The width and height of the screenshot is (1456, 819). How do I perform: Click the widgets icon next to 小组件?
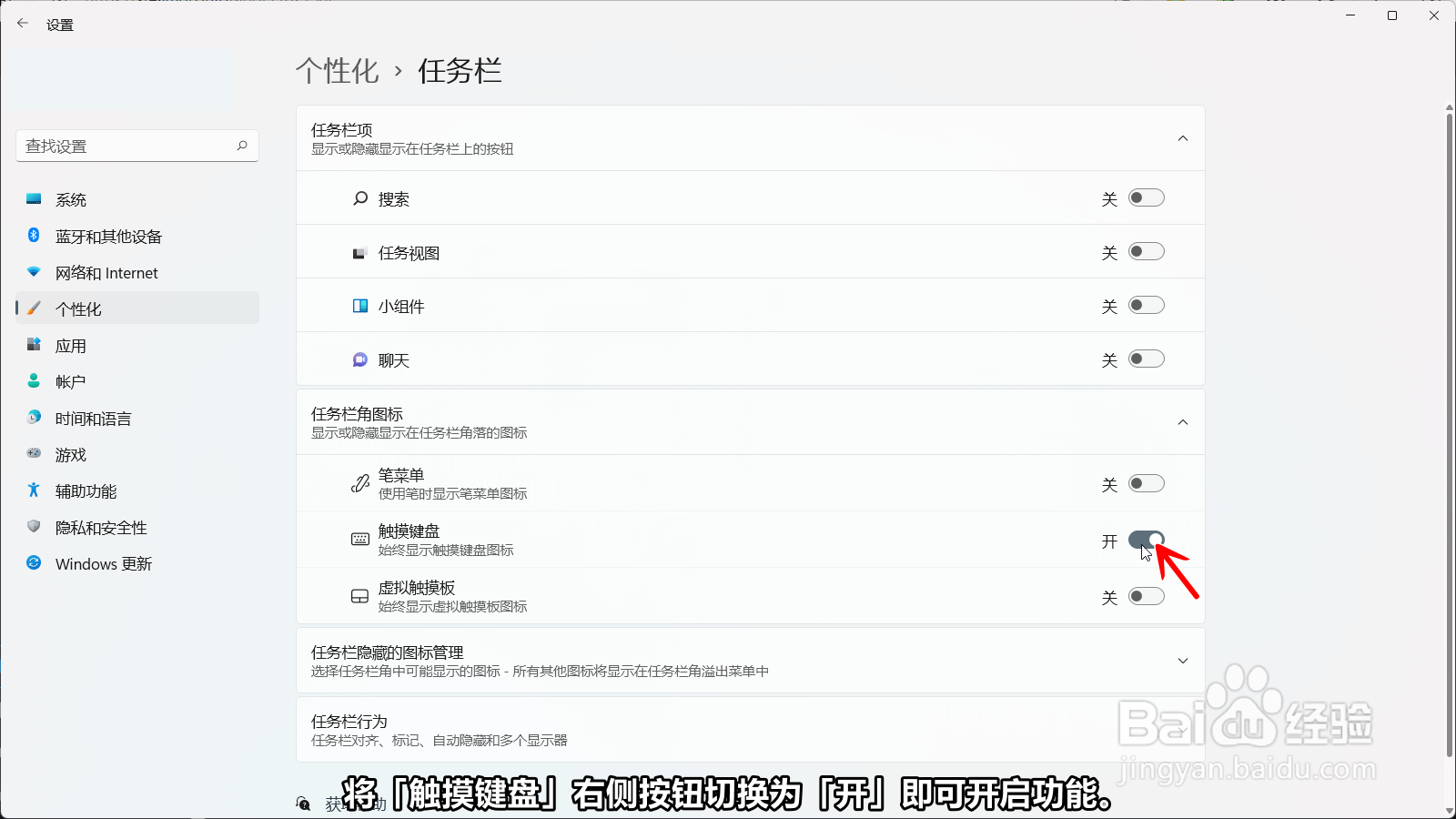(x=359, y=306)
